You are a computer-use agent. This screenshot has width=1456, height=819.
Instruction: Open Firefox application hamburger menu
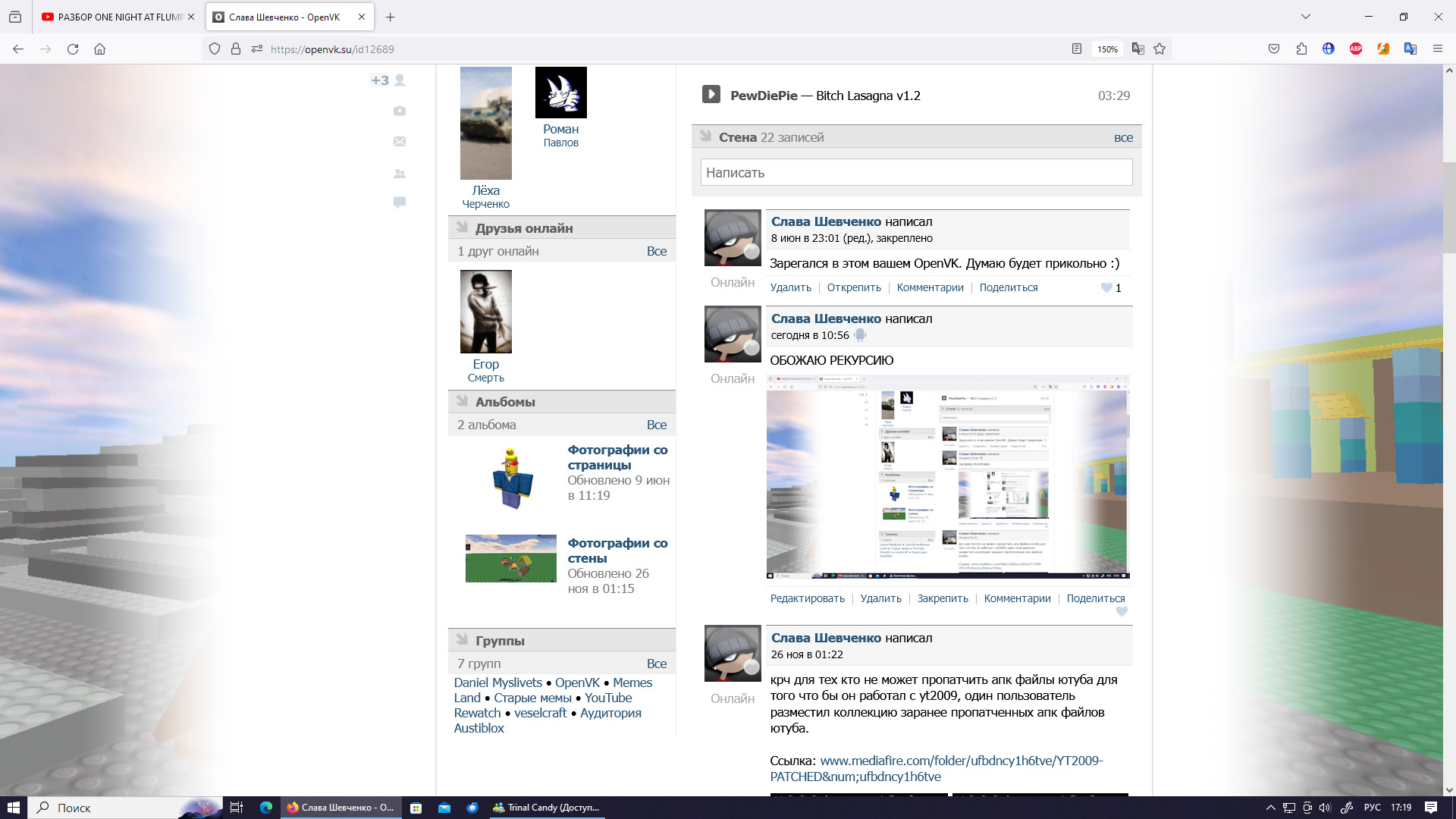point(1437,49)
